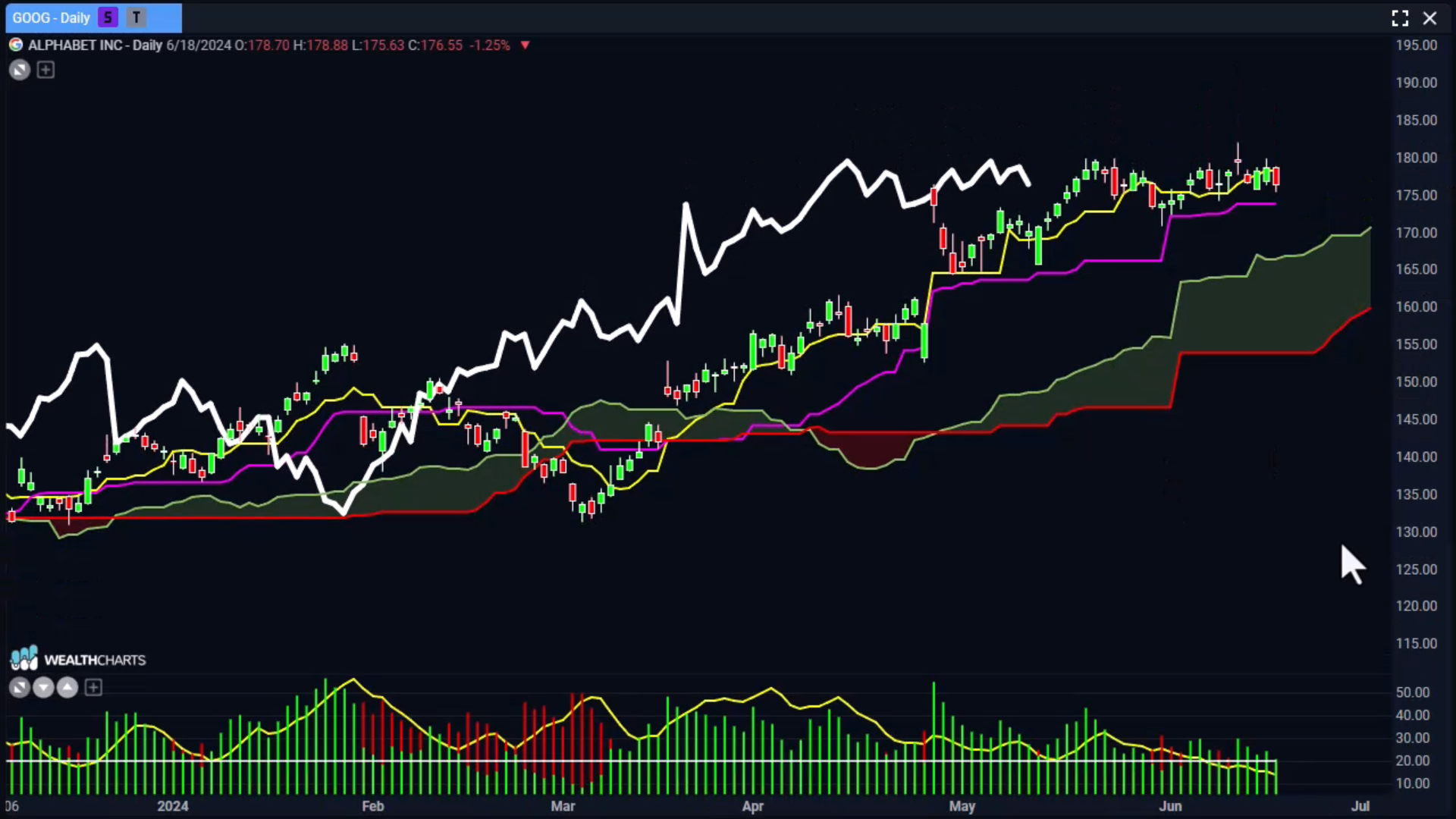The image size is (1456, 819).
Task: Click the 50.00 indicator axis label
Action: click(1413, 692)
